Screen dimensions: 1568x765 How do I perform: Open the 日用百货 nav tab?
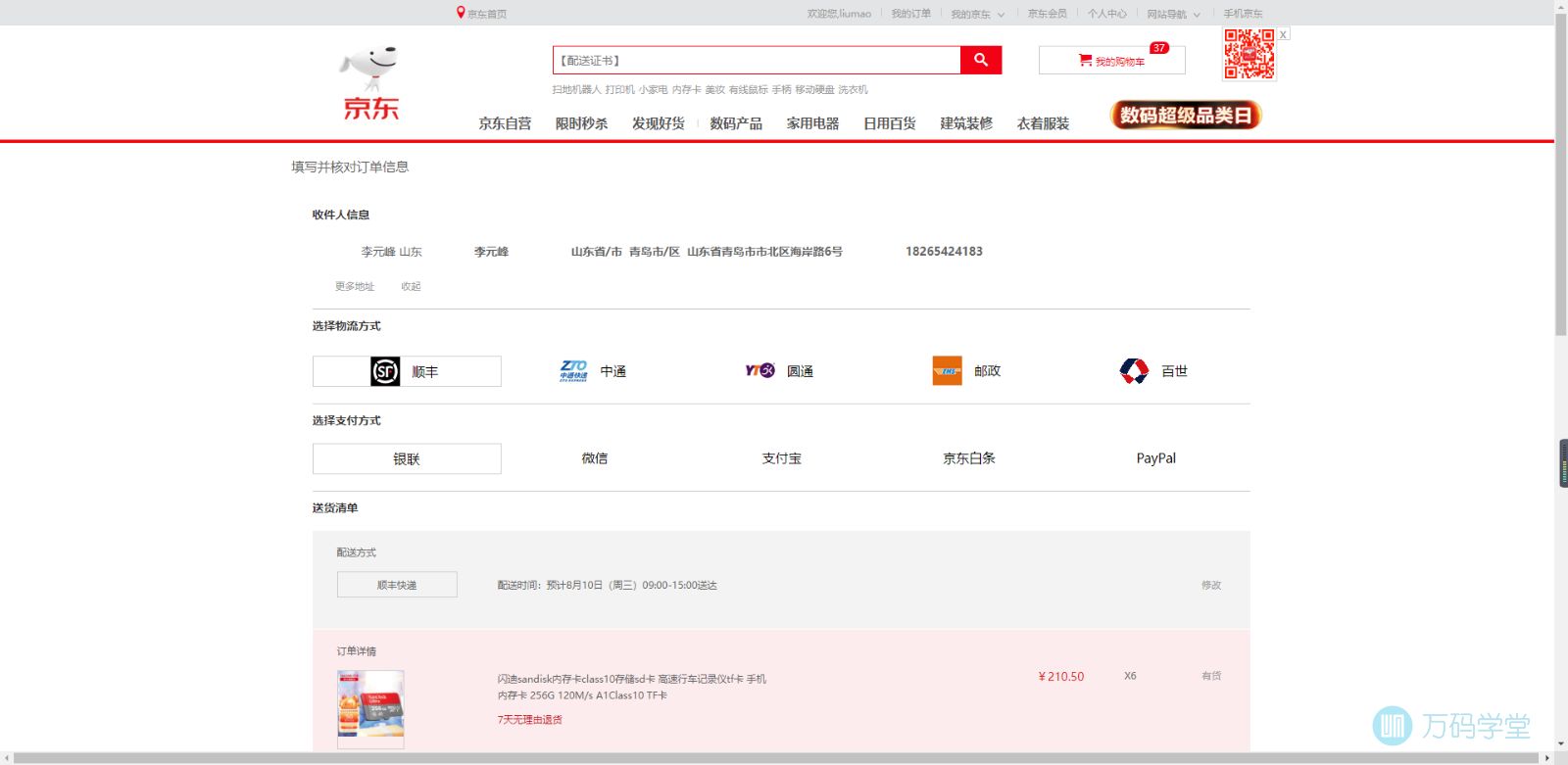coord(889,123)
